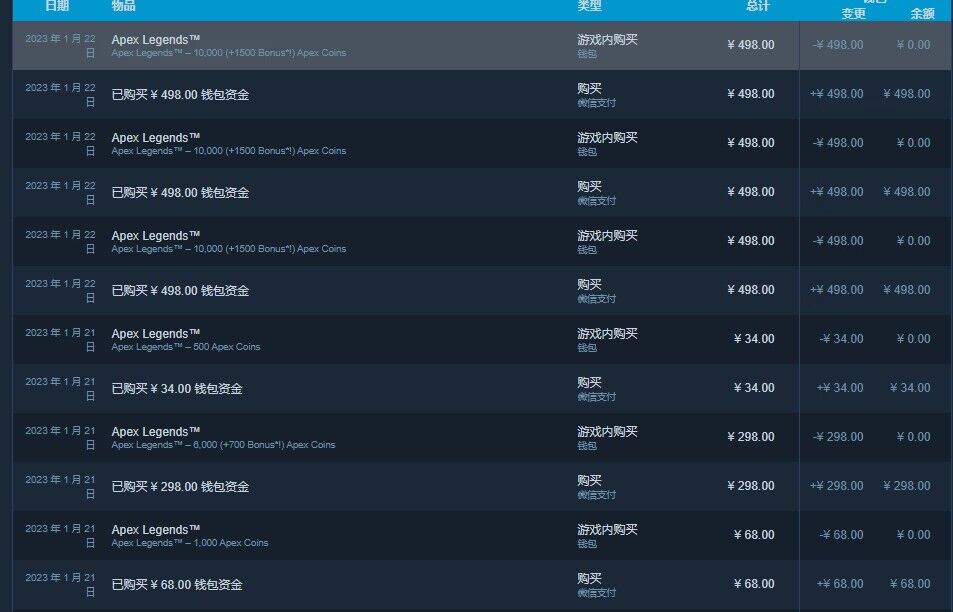Select ¥ 298.00 balance in ¥ 298.00 wallet funds row

point(907,486)
